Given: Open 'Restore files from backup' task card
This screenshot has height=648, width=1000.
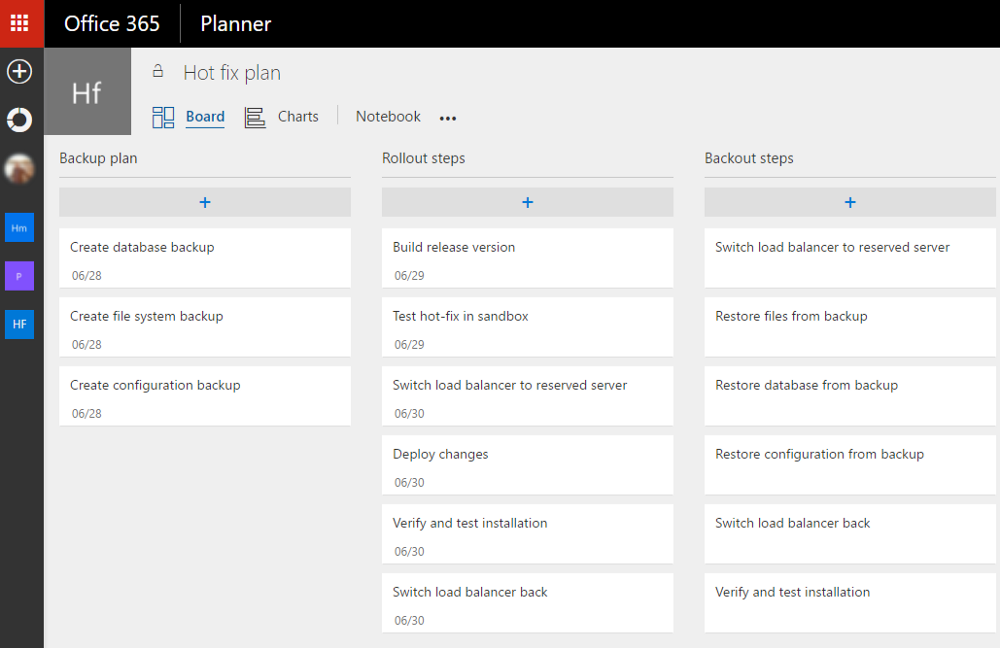Looking at the screenshot, I should (850, 326).
